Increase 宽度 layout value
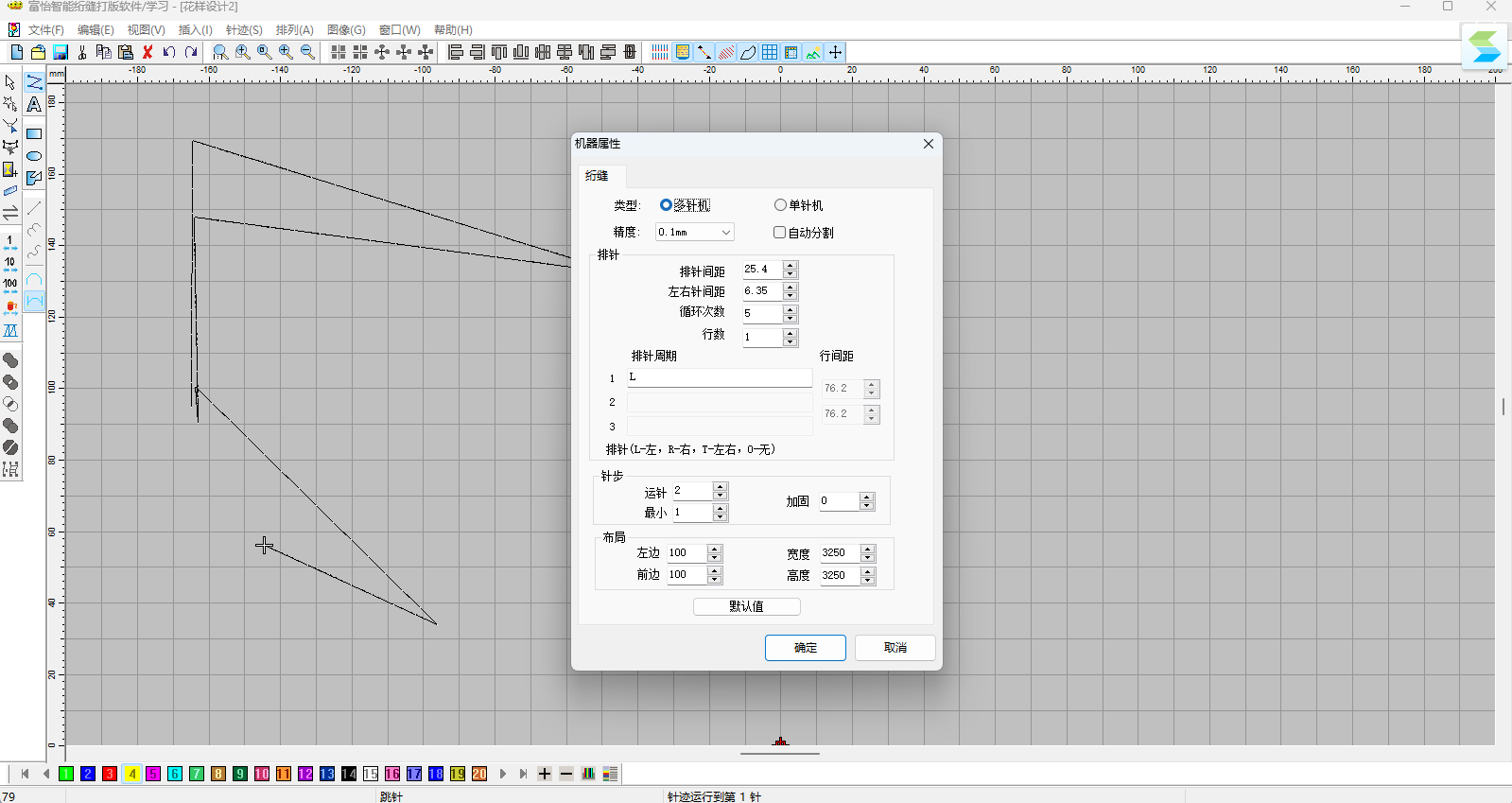The height and width of the screenshot is (803, 1512). click(x=868, y=549)
